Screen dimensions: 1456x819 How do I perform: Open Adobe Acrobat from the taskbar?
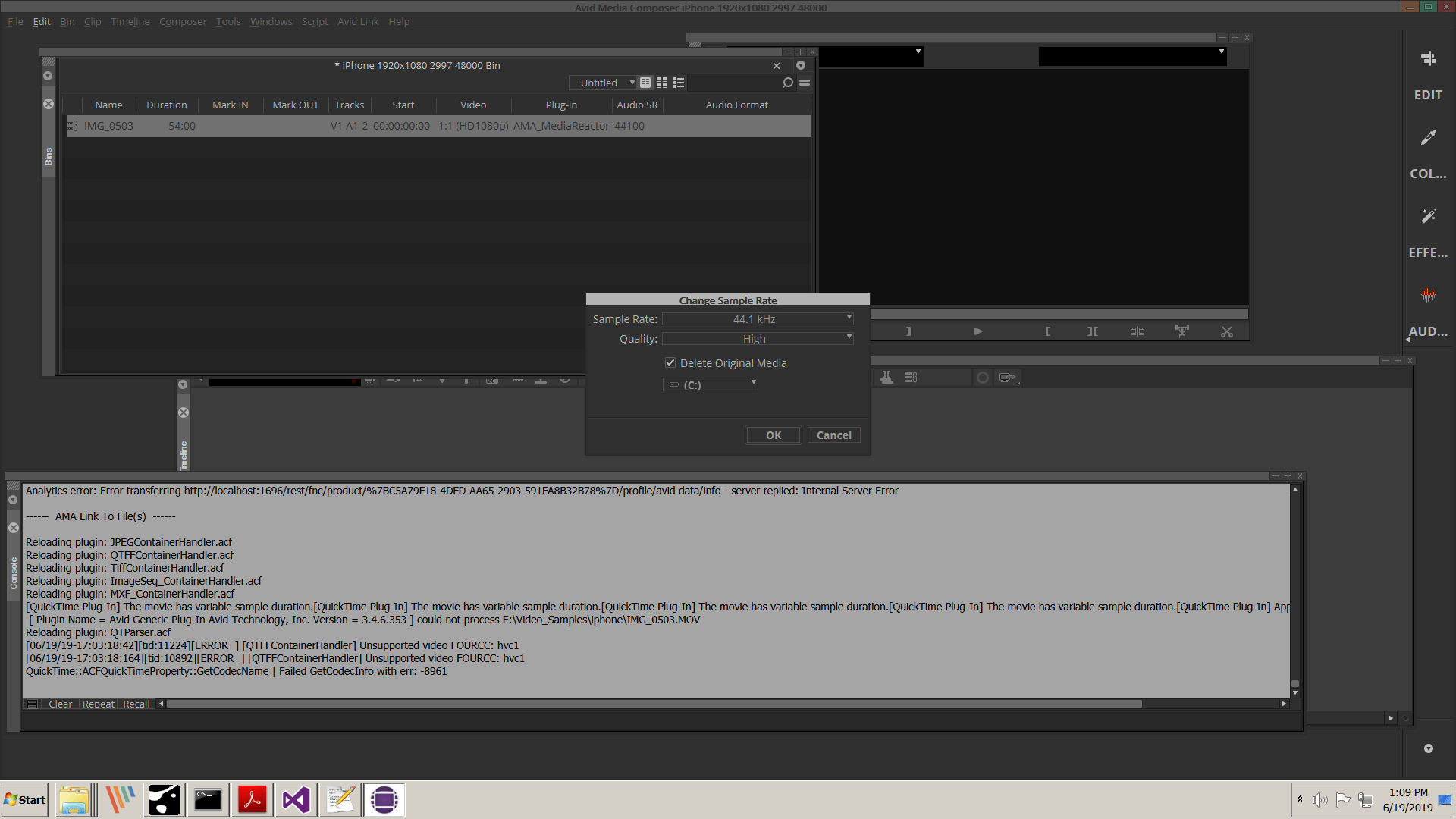click(x=252, y=800)
